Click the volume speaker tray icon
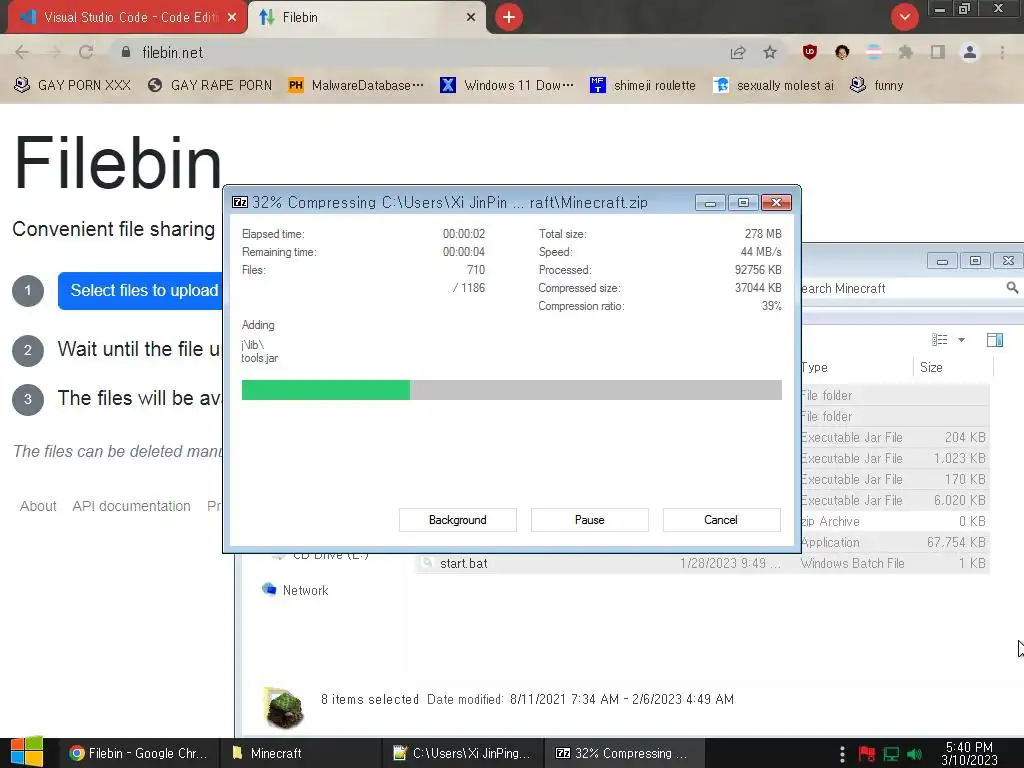The image size is (1024, 768). tap(915, 754)
